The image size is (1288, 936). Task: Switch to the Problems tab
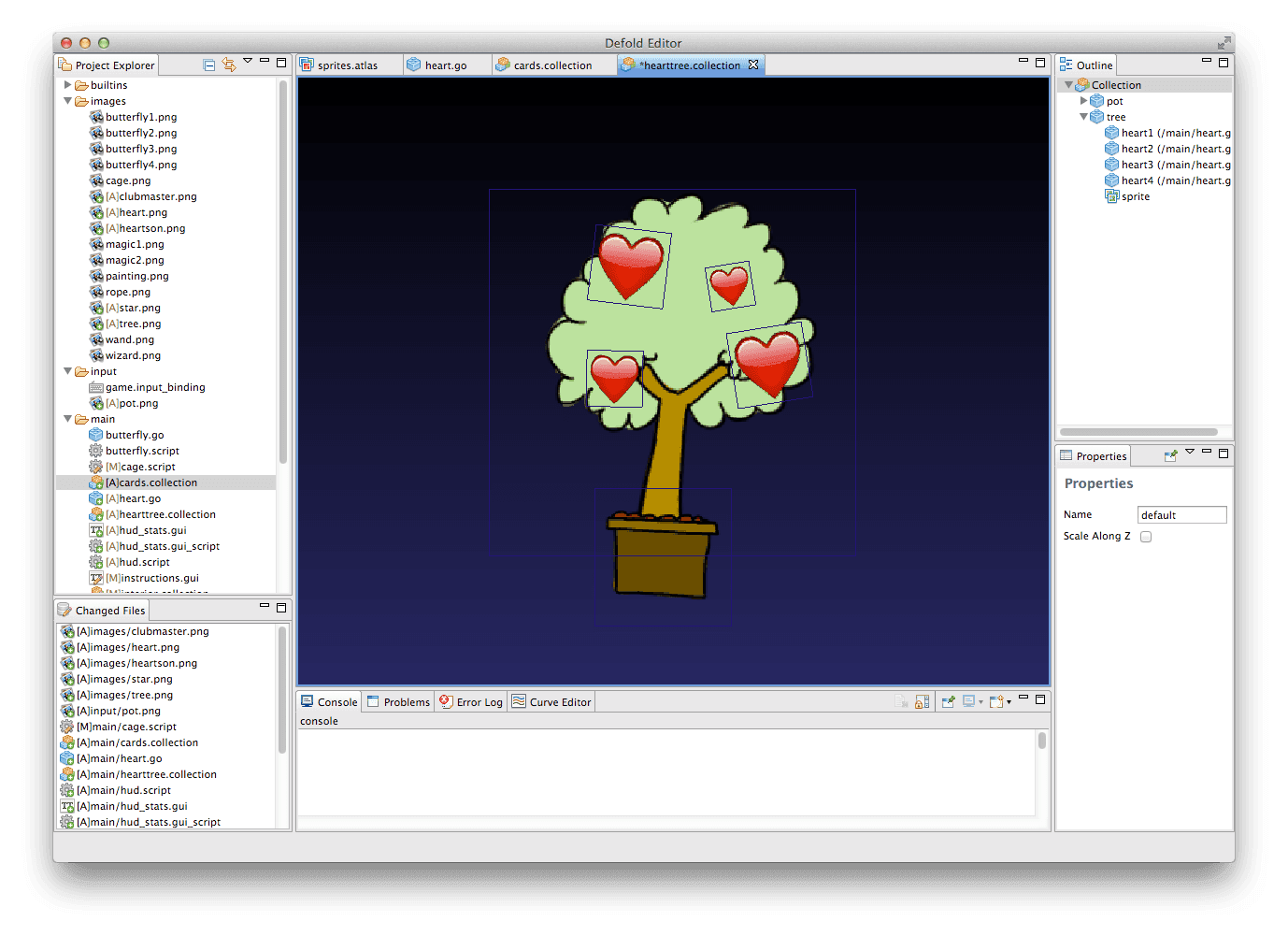[x=398, y=701]
